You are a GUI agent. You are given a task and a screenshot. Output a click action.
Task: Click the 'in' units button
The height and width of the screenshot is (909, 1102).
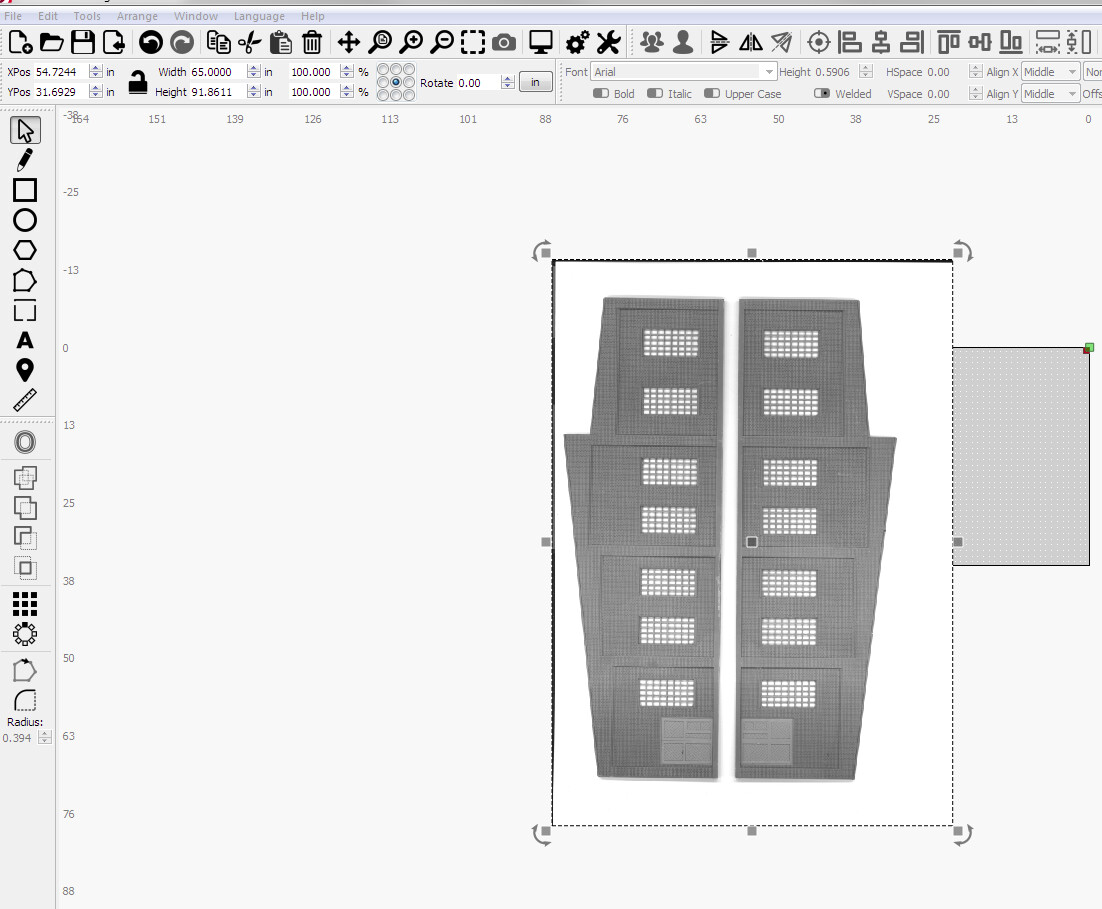pyautogui.click(x=536, y=82)
